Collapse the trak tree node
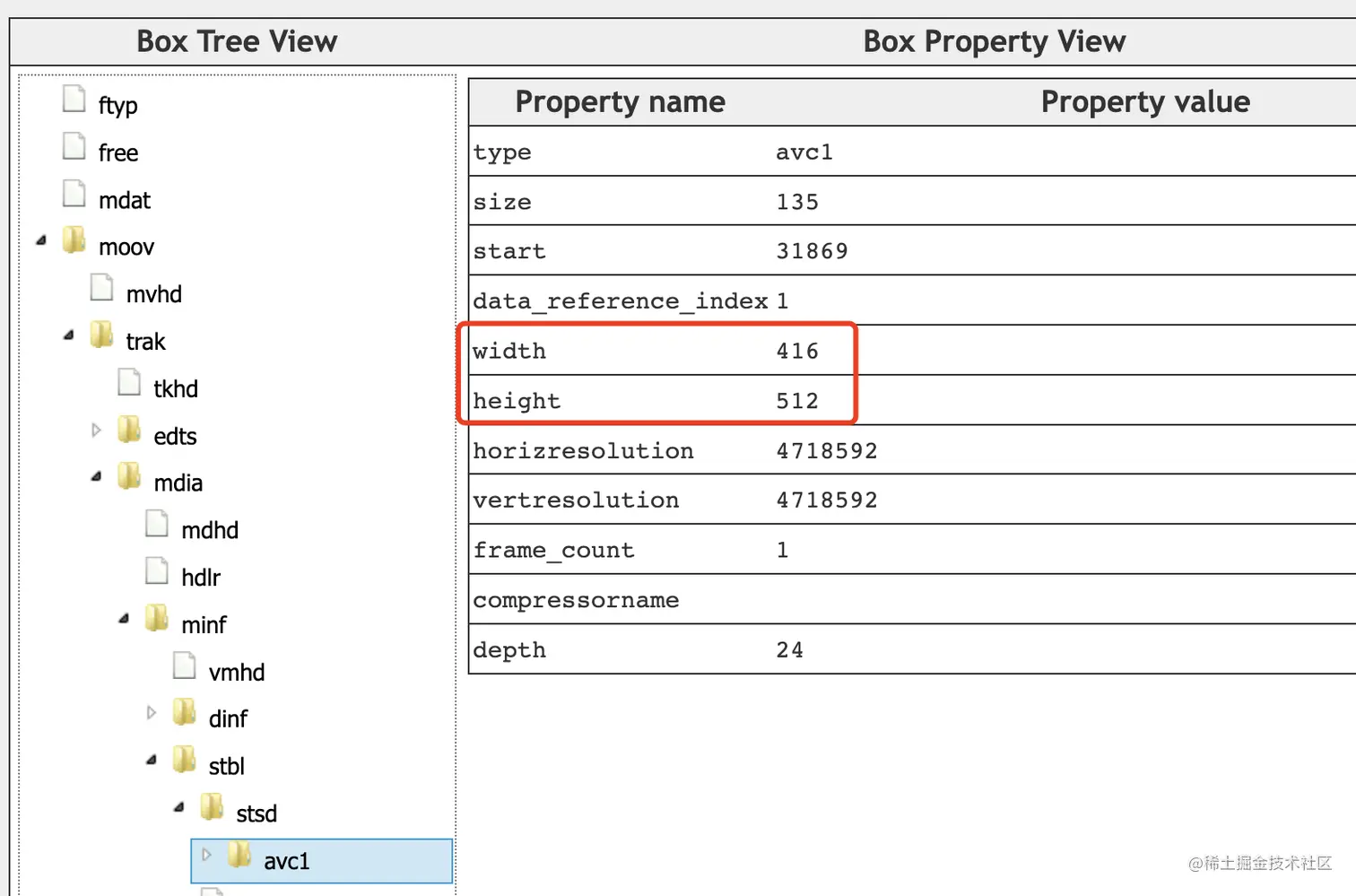Screen dimensions: 1356x896 [69, 335]
